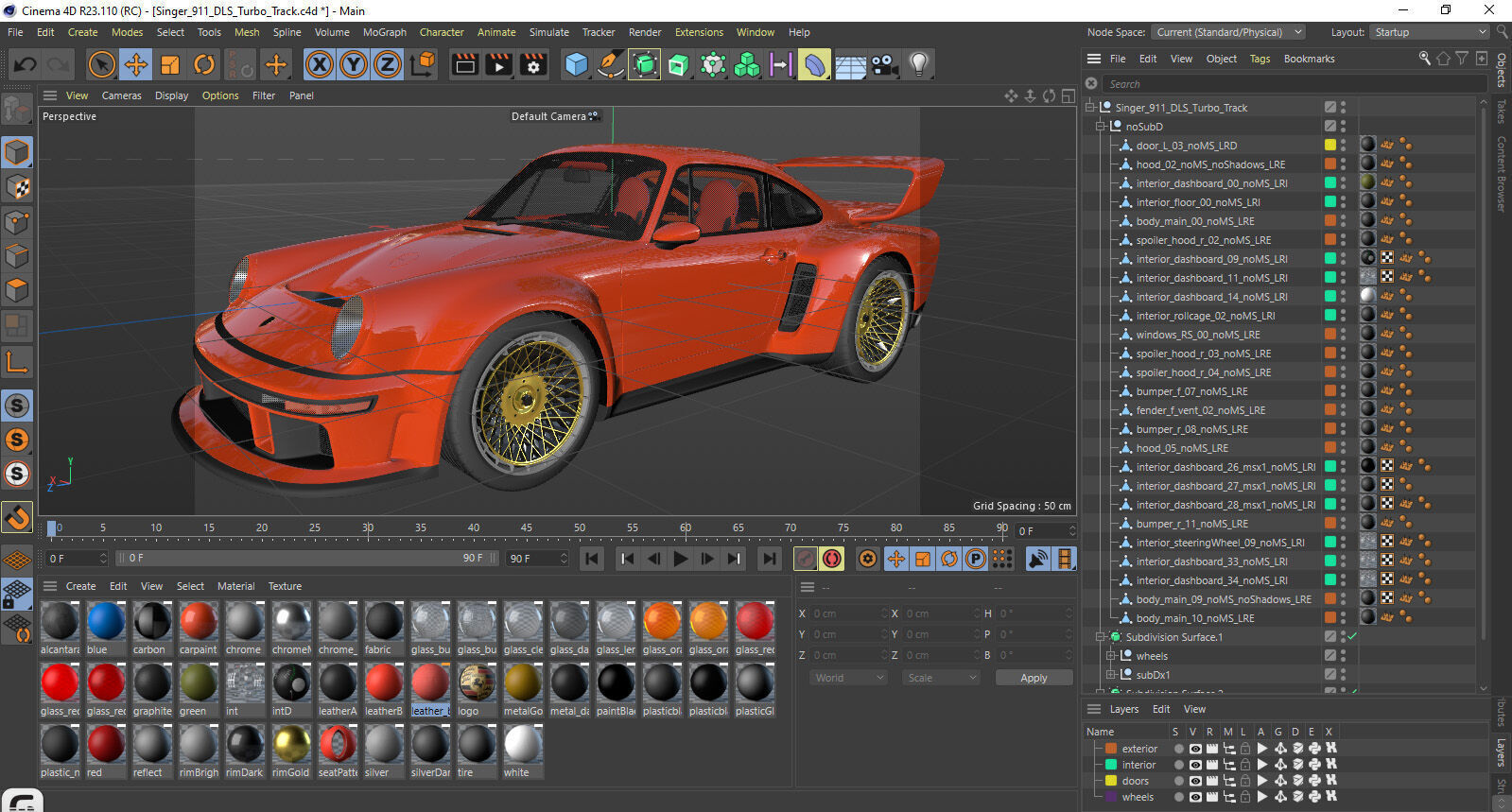The height and width of the screenshot is (812, 1512).
Task: Click the Subdivision Surface generator icon
Action: (645, 64)
